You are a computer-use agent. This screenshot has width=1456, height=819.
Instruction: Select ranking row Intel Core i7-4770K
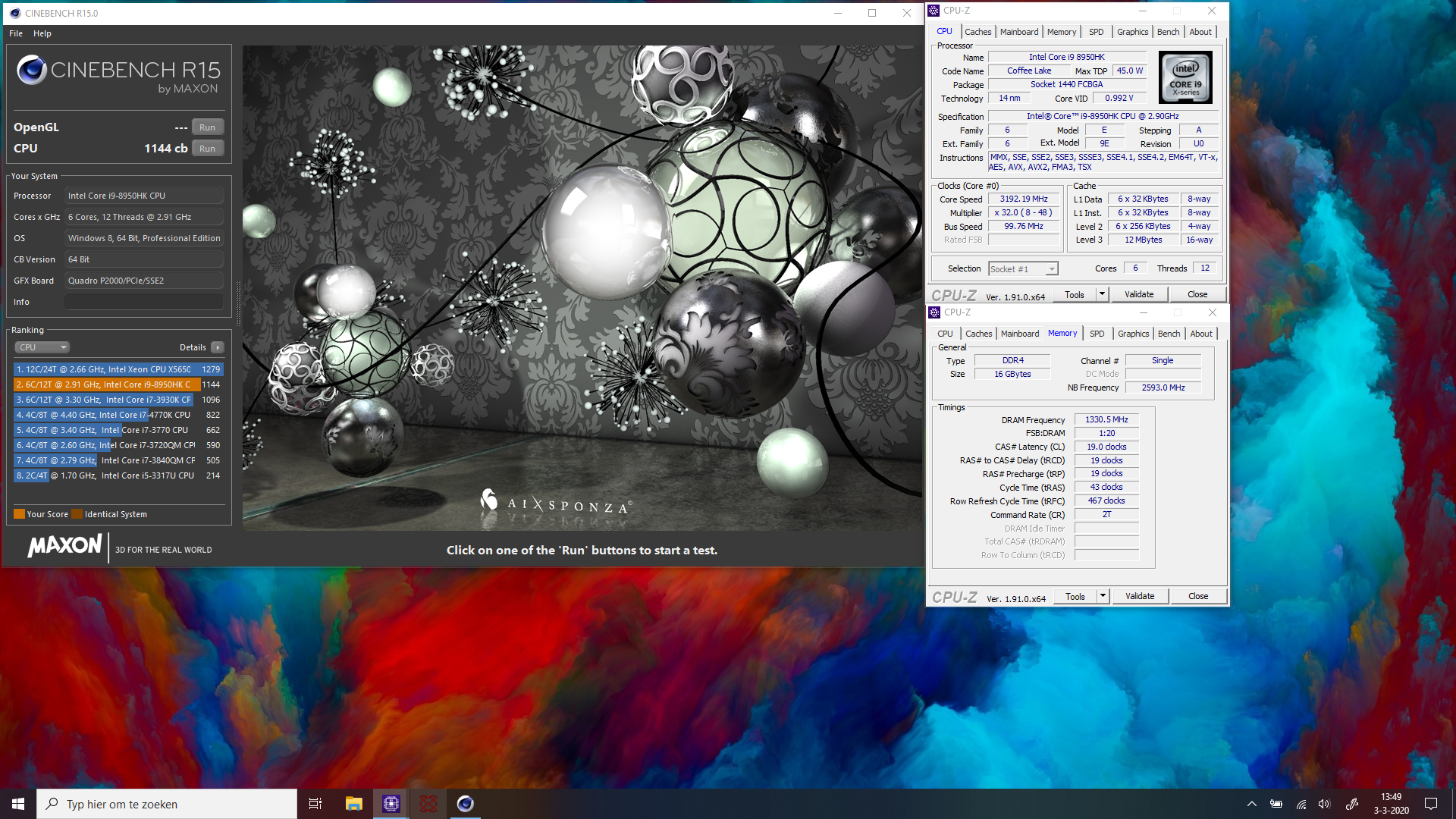118,415
